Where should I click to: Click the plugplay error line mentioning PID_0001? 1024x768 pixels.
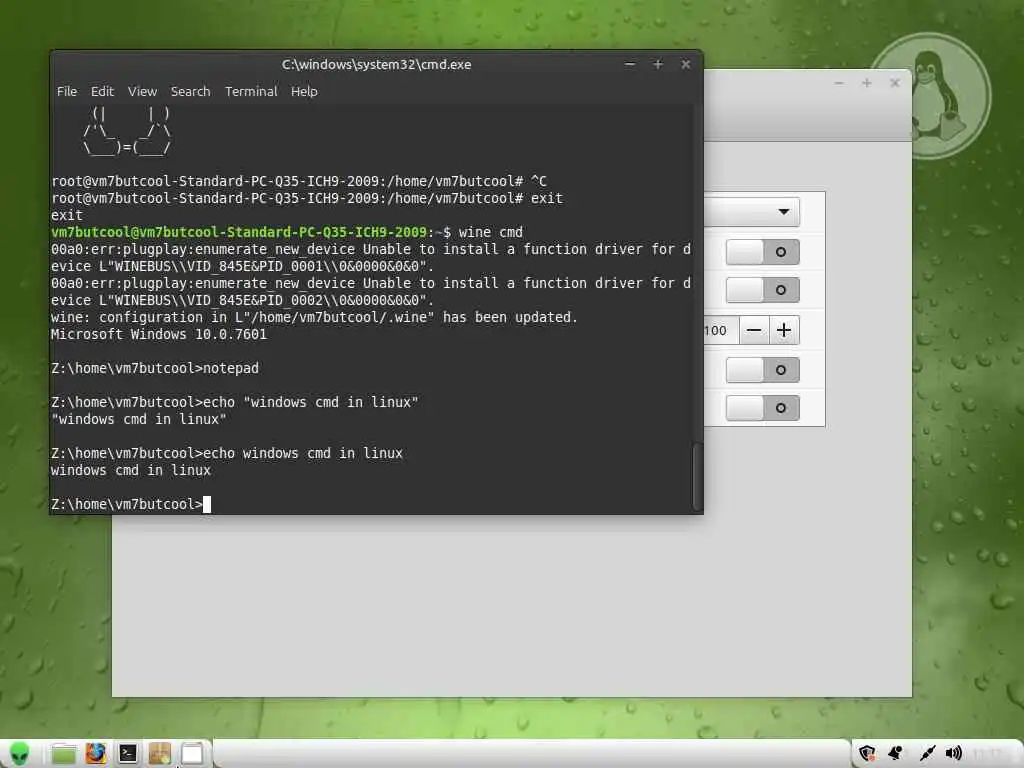(x=371, y=258)
